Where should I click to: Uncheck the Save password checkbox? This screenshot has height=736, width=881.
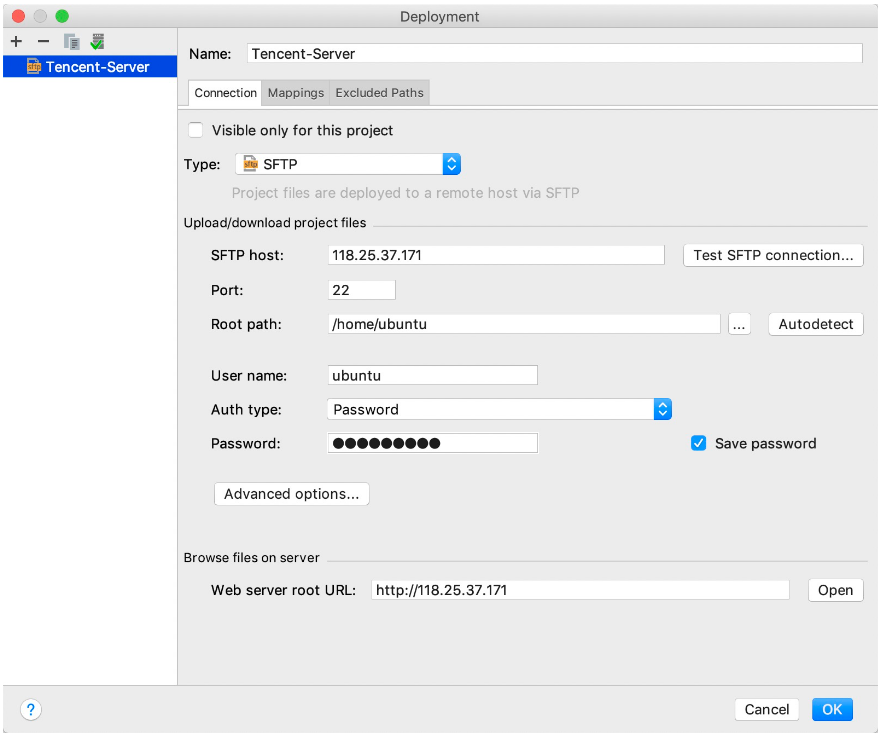699,443
